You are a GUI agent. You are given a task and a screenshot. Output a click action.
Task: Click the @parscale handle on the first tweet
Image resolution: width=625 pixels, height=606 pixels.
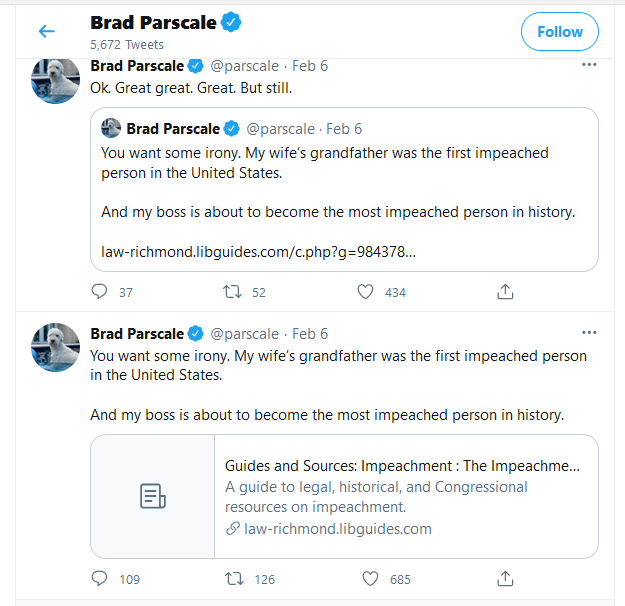pyautogui.click(x=243, y=66)
